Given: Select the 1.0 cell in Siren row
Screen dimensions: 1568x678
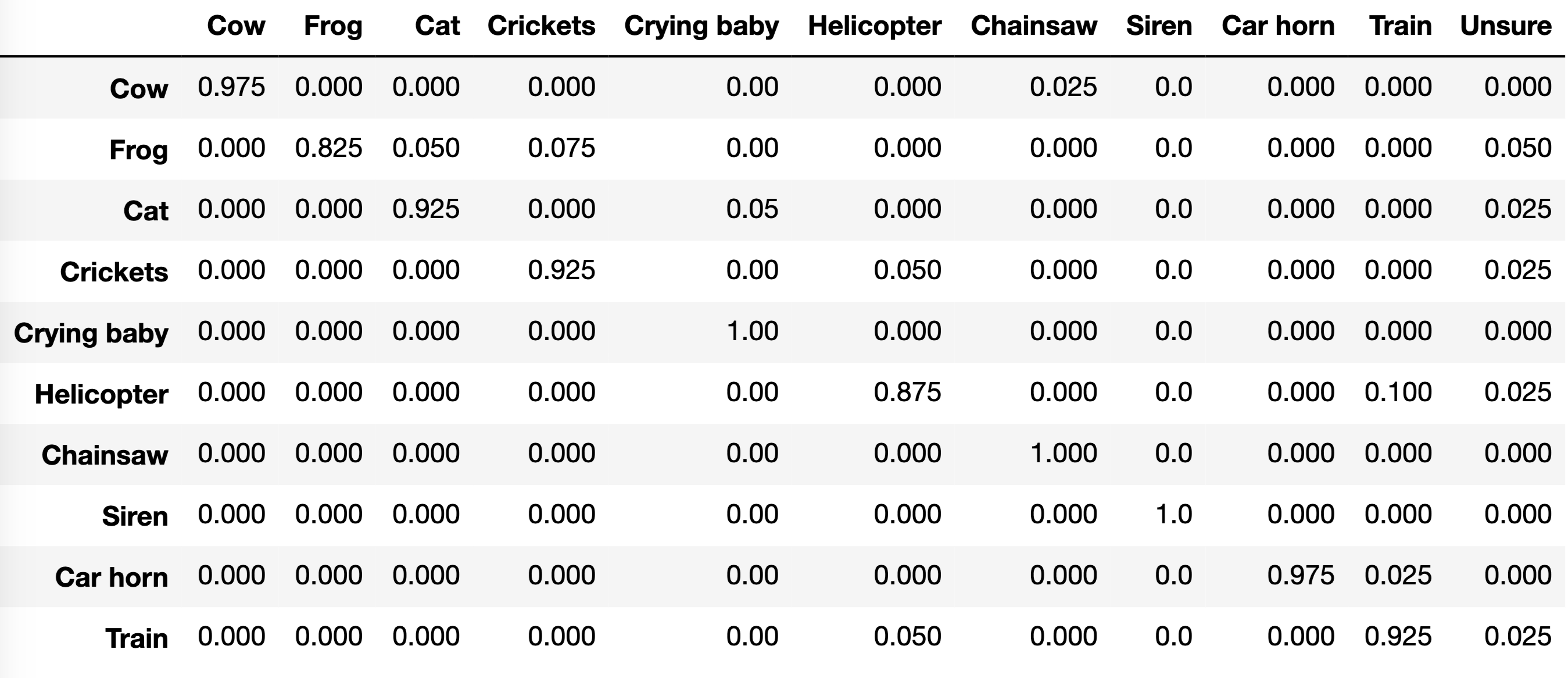Looking at the screenshot, I should pyautogui.click(x=1173, y=514).
